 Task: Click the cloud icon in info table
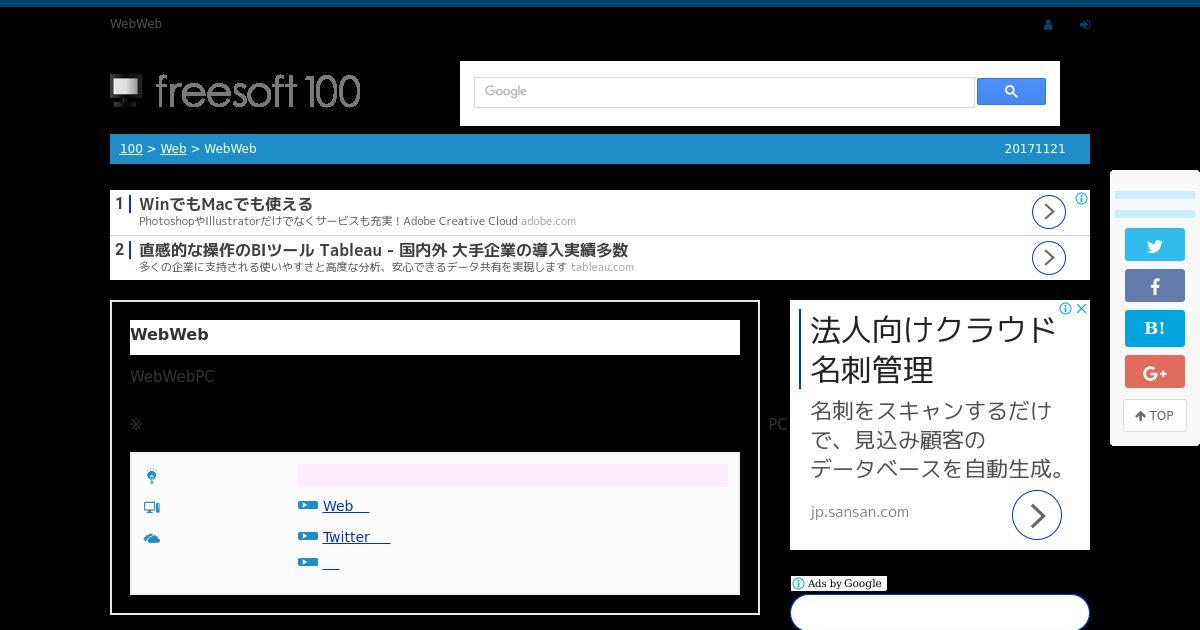tap(151, 538)
